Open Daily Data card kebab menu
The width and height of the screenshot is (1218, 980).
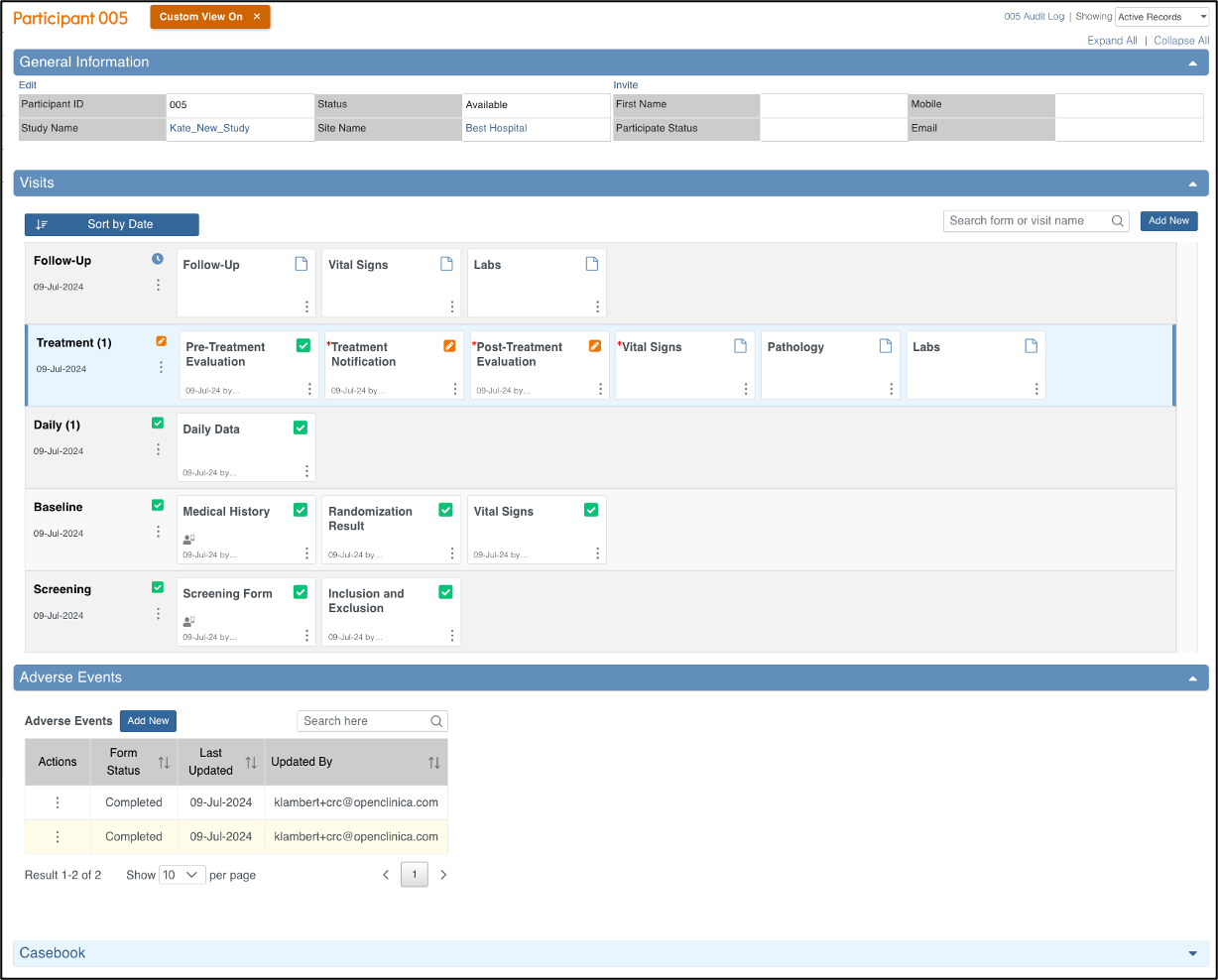[x=306, y=471]
